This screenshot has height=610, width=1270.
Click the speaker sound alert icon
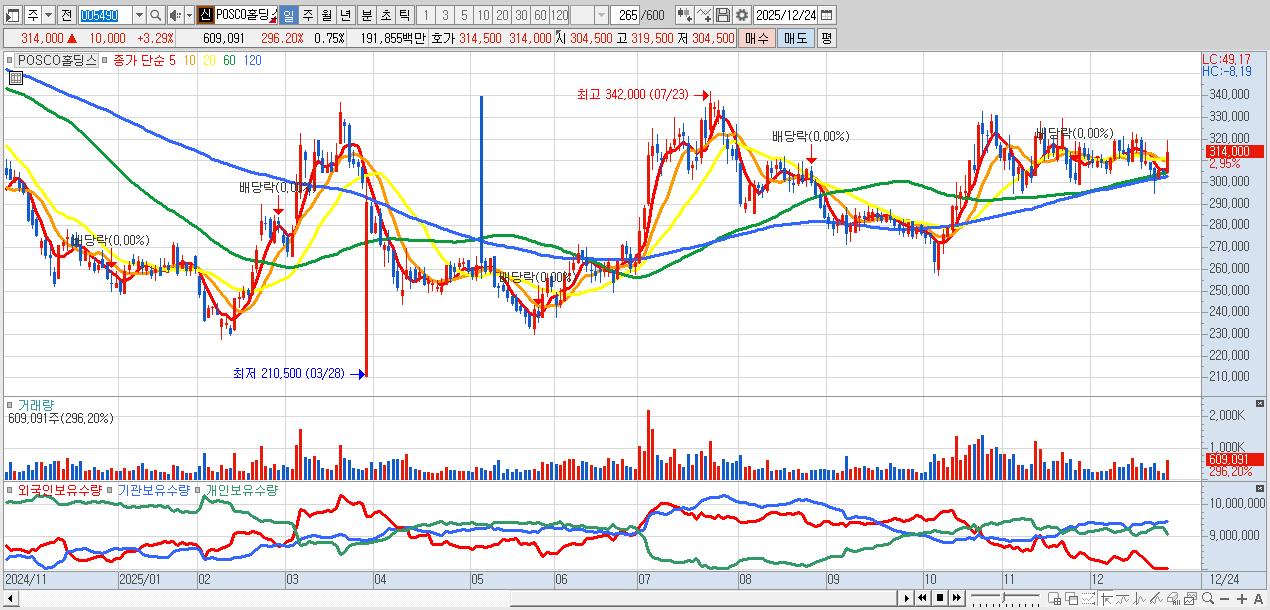click(174, 15)
